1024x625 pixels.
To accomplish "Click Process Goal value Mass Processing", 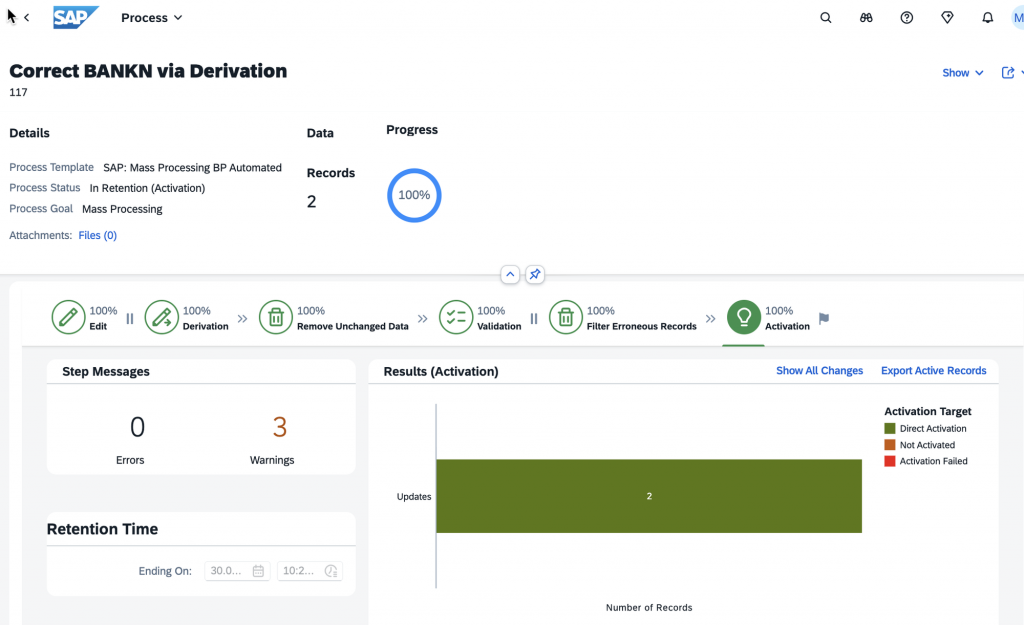I will (x=122, y=209).
